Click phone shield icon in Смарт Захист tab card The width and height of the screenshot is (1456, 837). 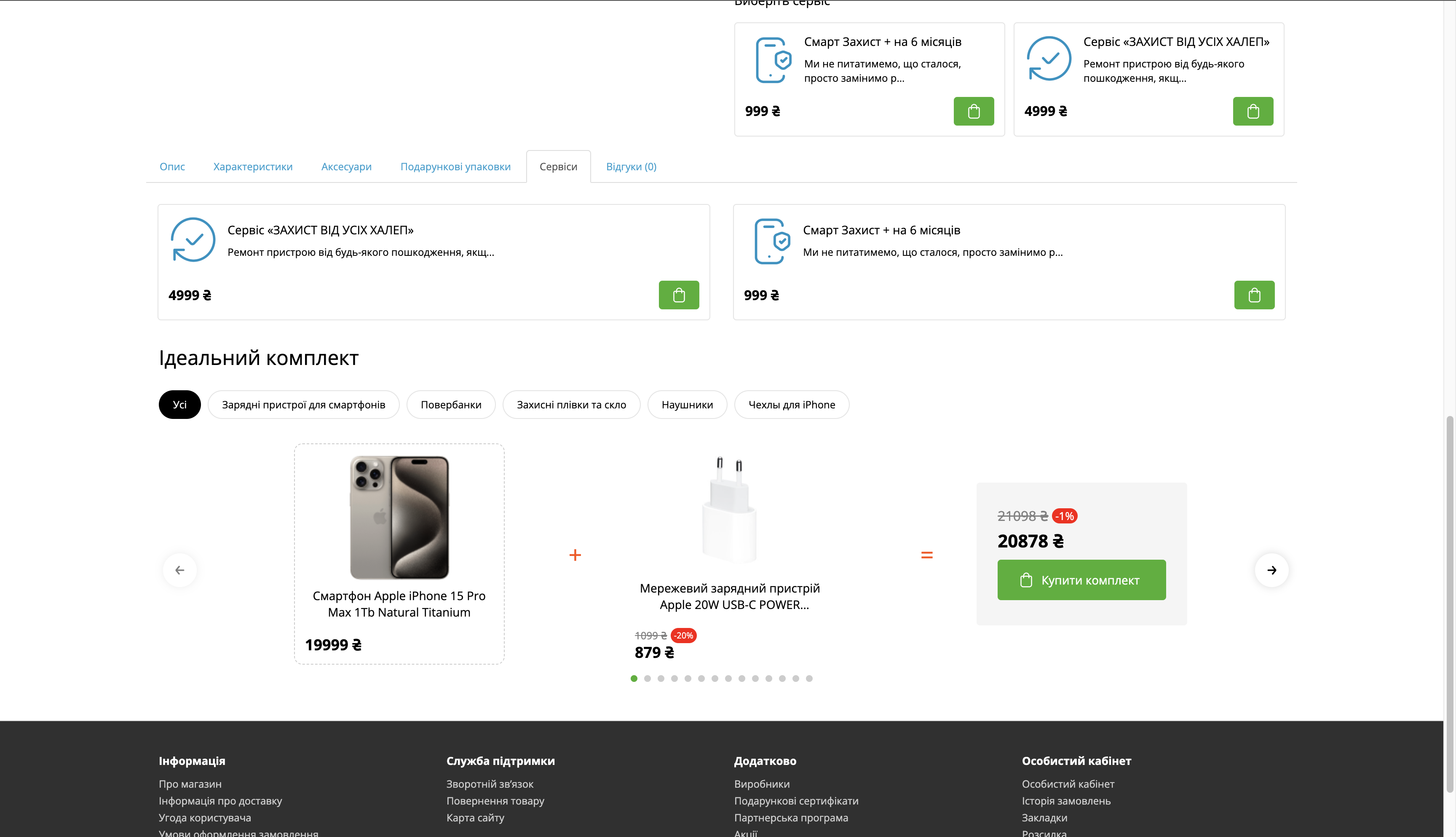point(772,241)
